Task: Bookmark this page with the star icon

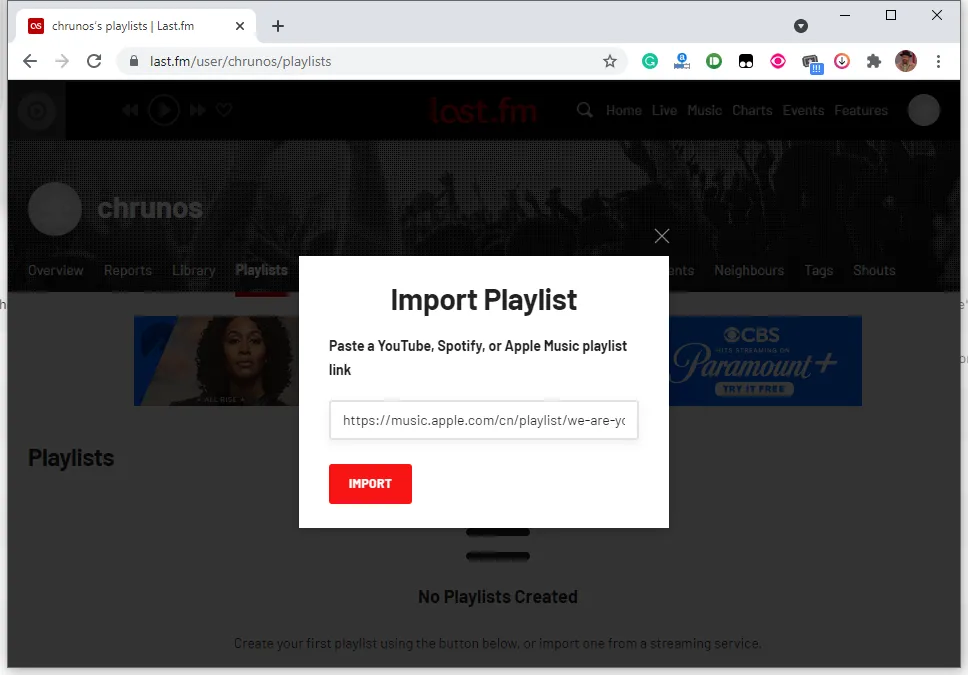Action: pos(610,61)
